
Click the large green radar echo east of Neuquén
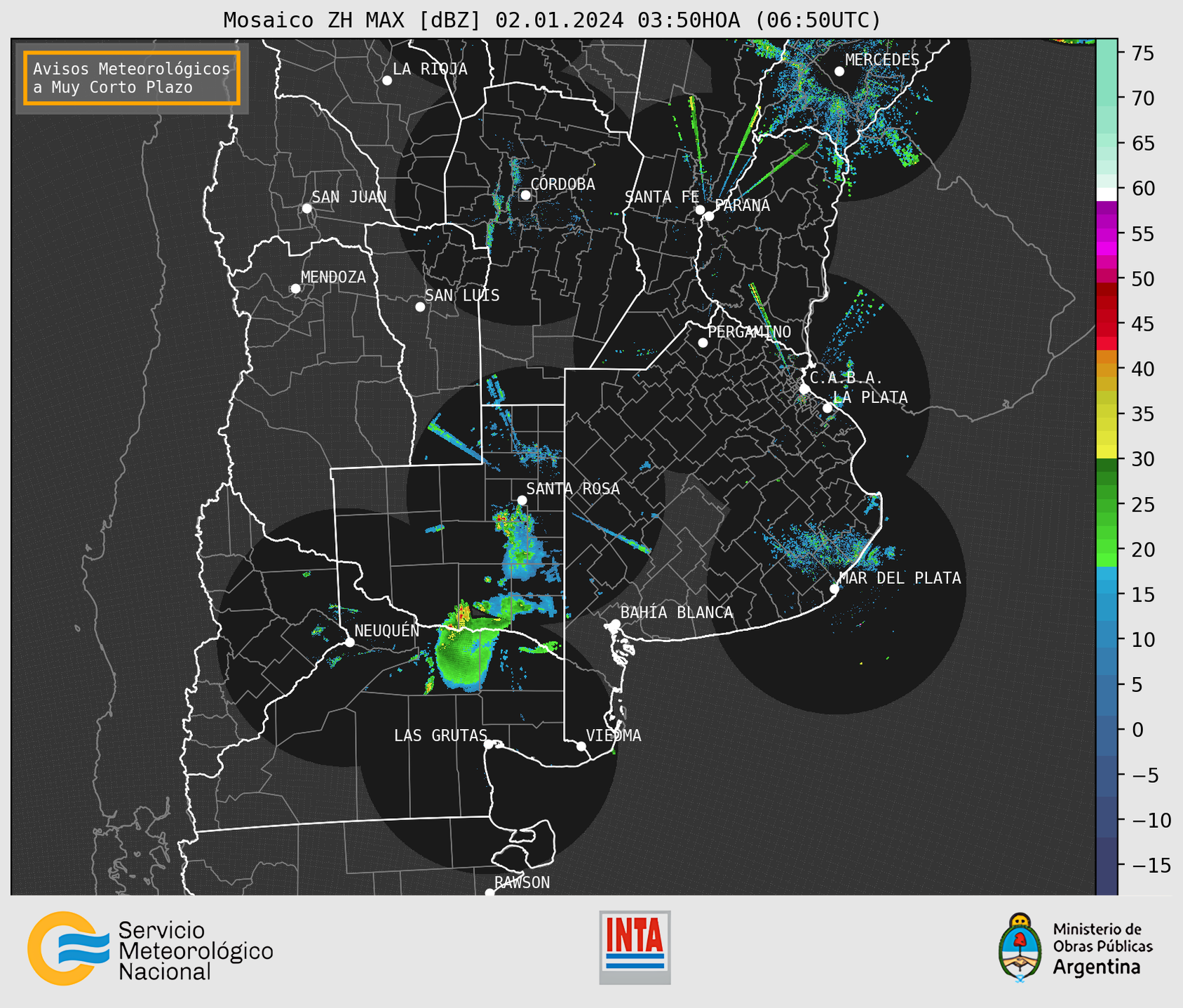[x=466, y=654]
